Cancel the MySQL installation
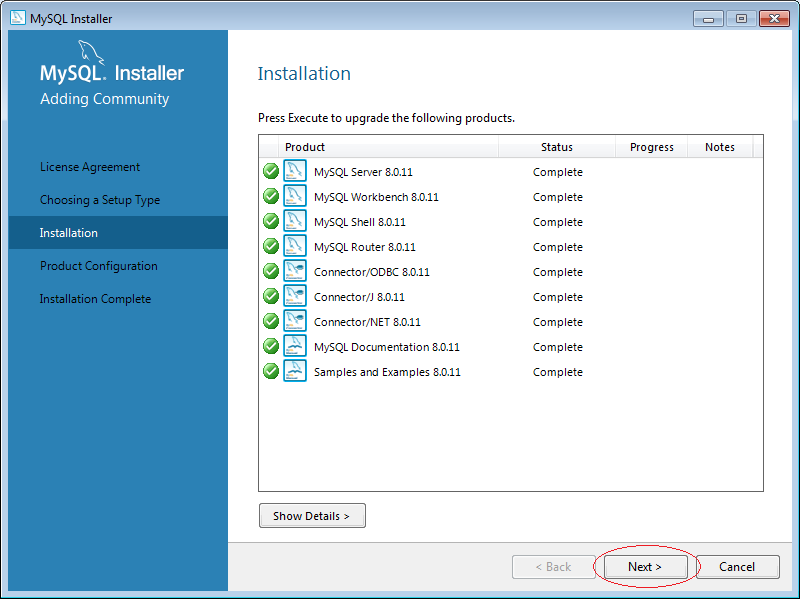 click(737, 567)
